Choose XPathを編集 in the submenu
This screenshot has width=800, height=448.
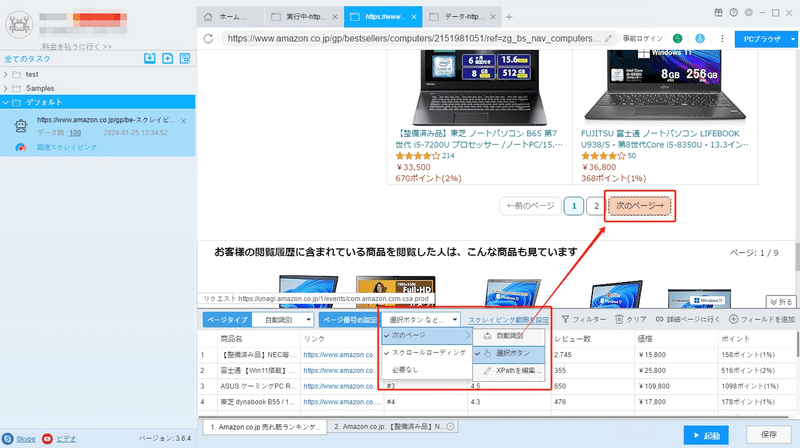click(509, 370)
